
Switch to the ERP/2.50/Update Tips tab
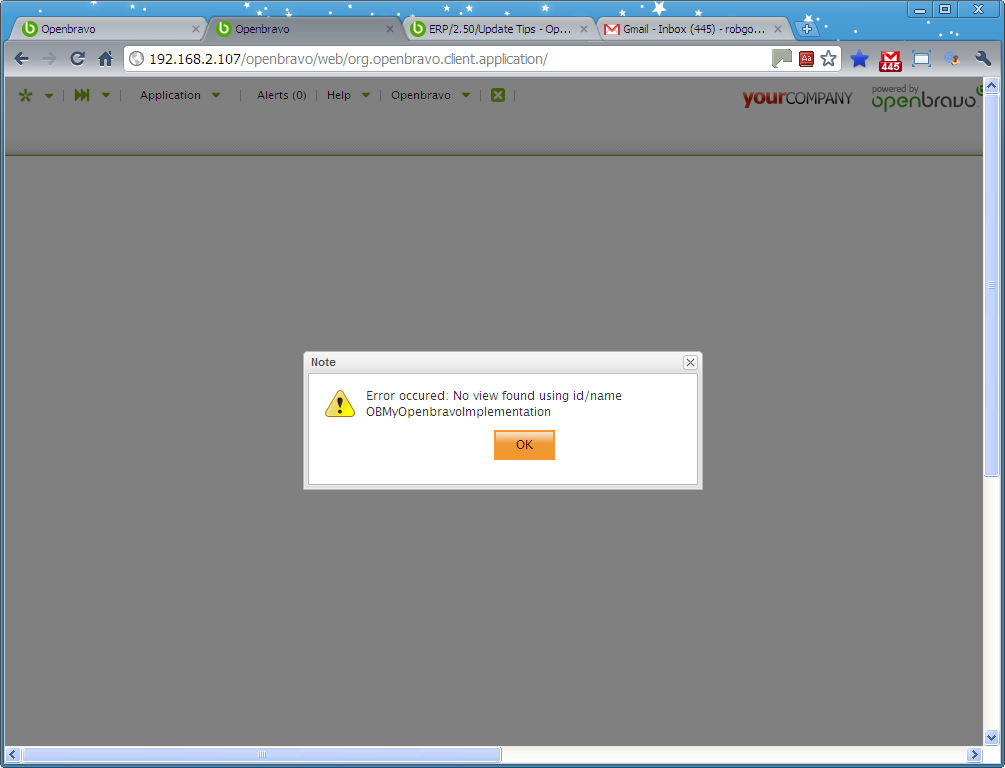(x=497, y=29)
